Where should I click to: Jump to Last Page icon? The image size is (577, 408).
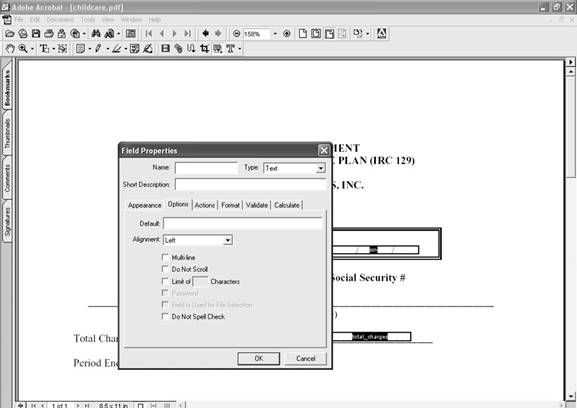(x=188, y=34)
